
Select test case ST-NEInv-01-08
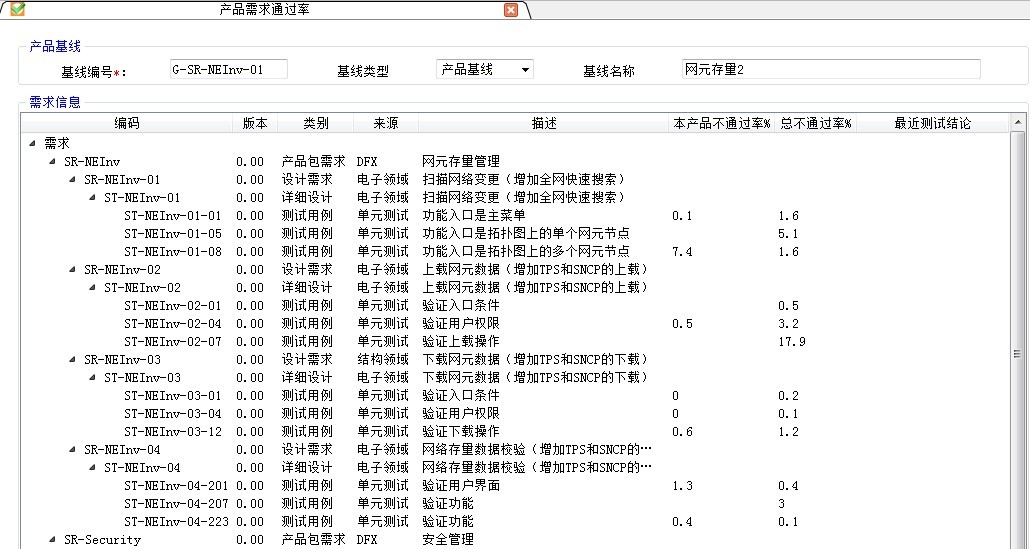coord(172,251)
